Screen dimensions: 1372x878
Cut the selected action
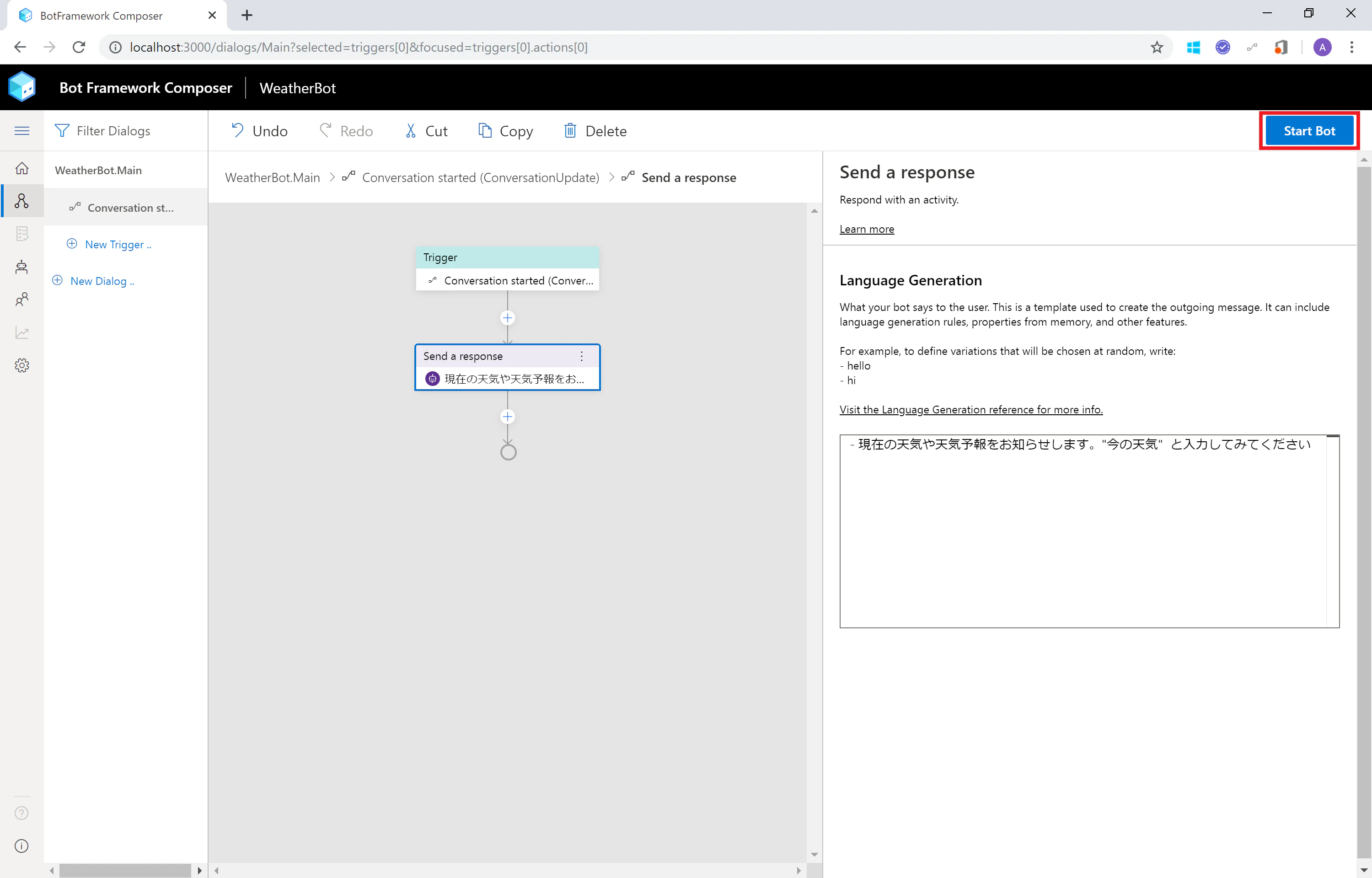pyautogui.click(x=426, y=131)
